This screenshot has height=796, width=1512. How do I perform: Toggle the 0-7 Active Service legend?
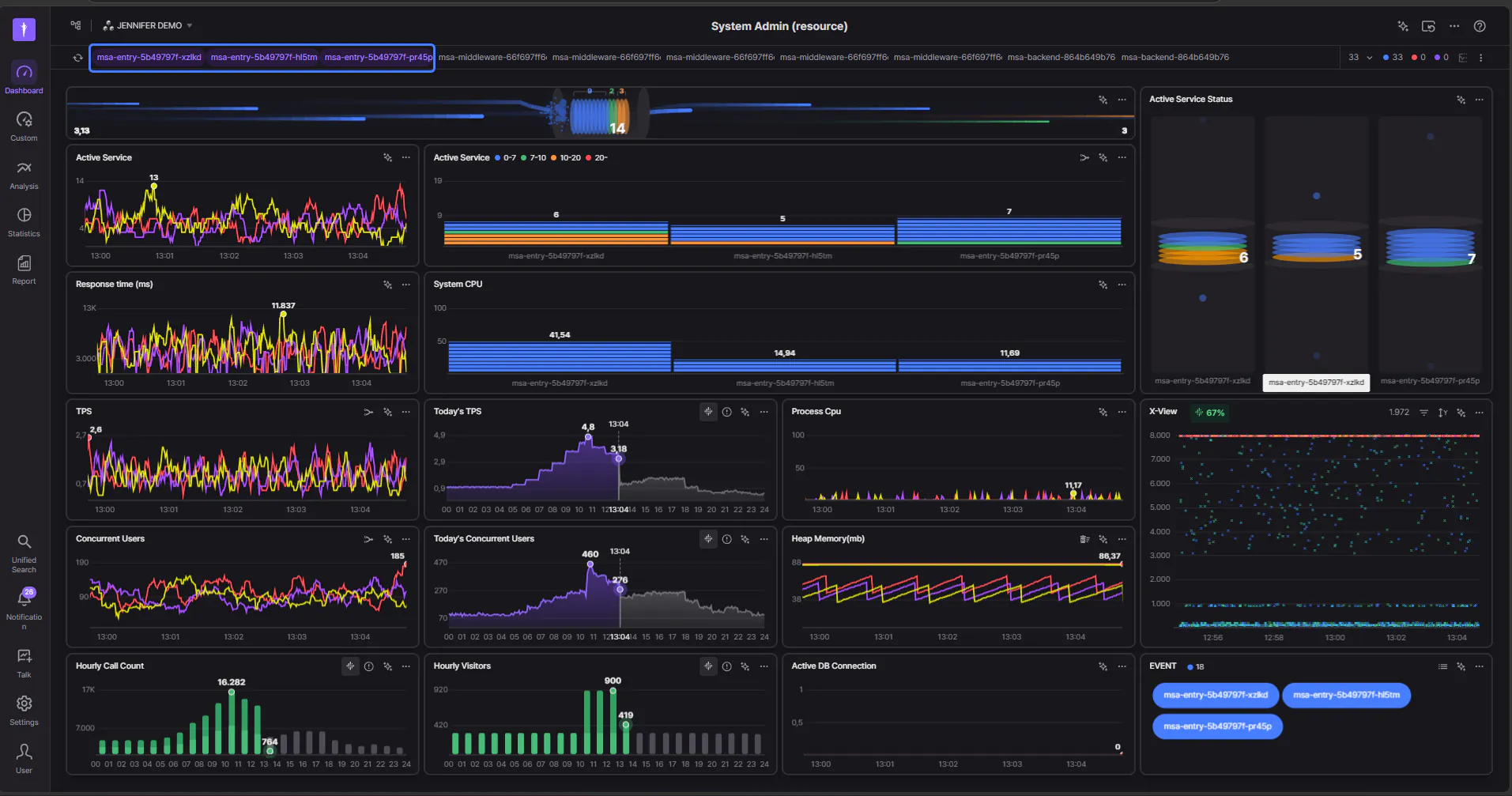pyautogui.click(x=505, y=158)
